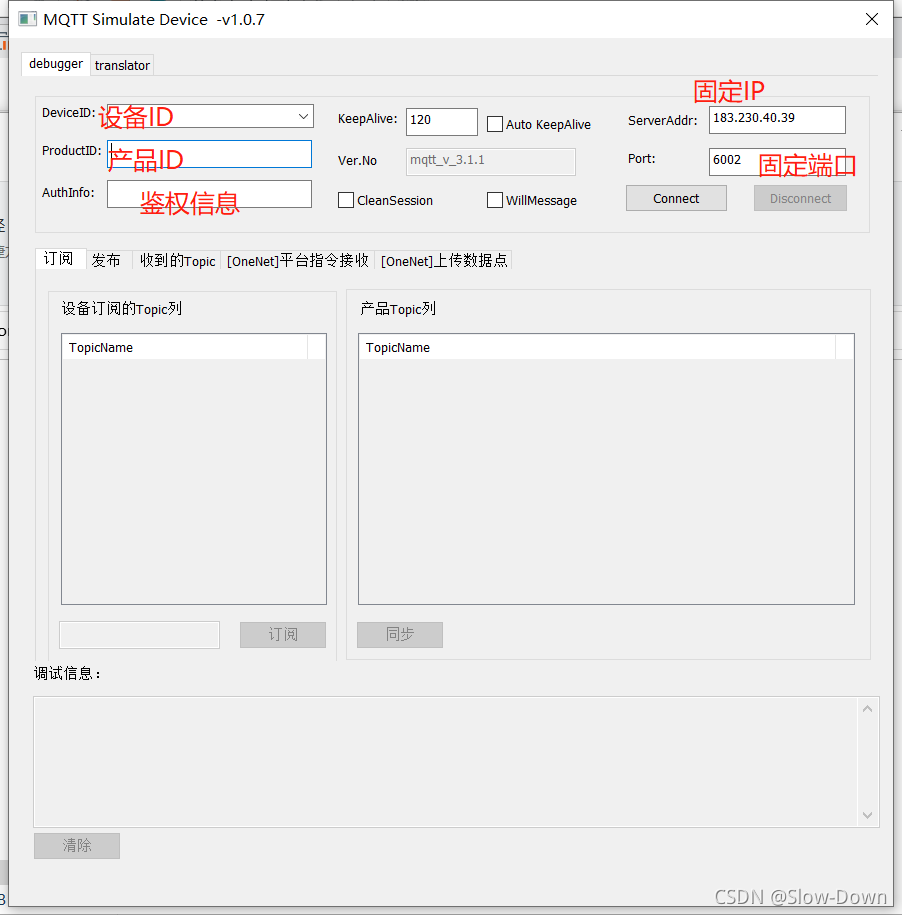
Task: Open the 收到的Topic tab
Action: (x=177, y=260)
